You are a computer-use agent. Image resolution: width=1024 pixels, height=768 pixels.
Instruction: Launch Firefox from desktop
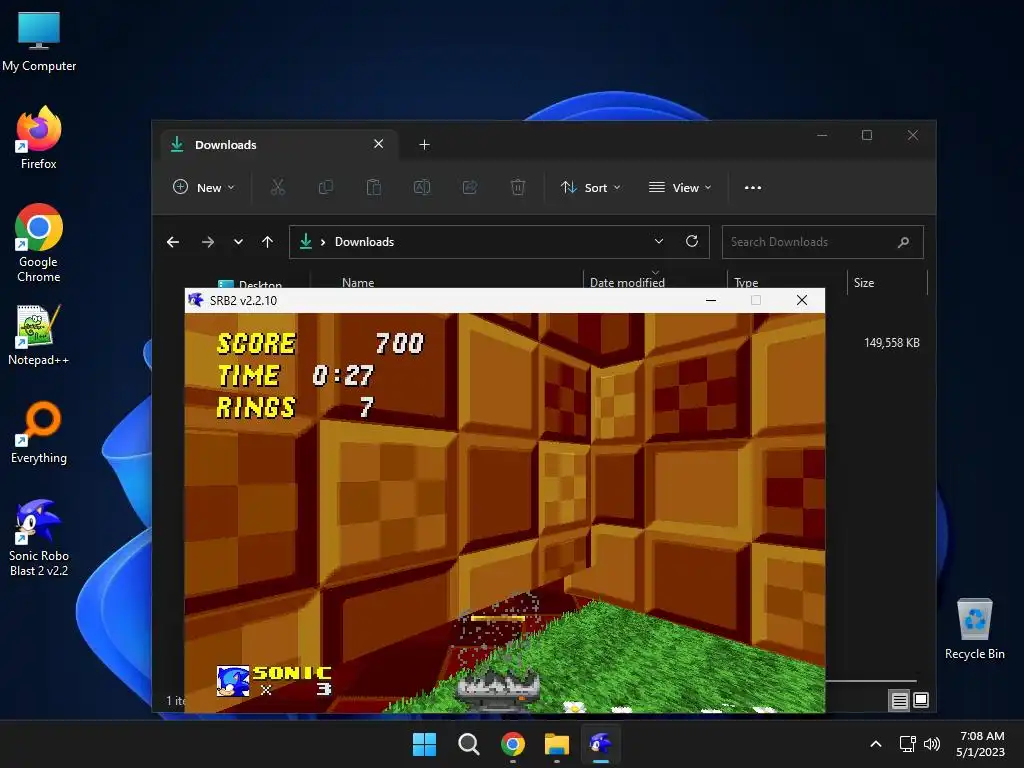click(x=39, y=138)
